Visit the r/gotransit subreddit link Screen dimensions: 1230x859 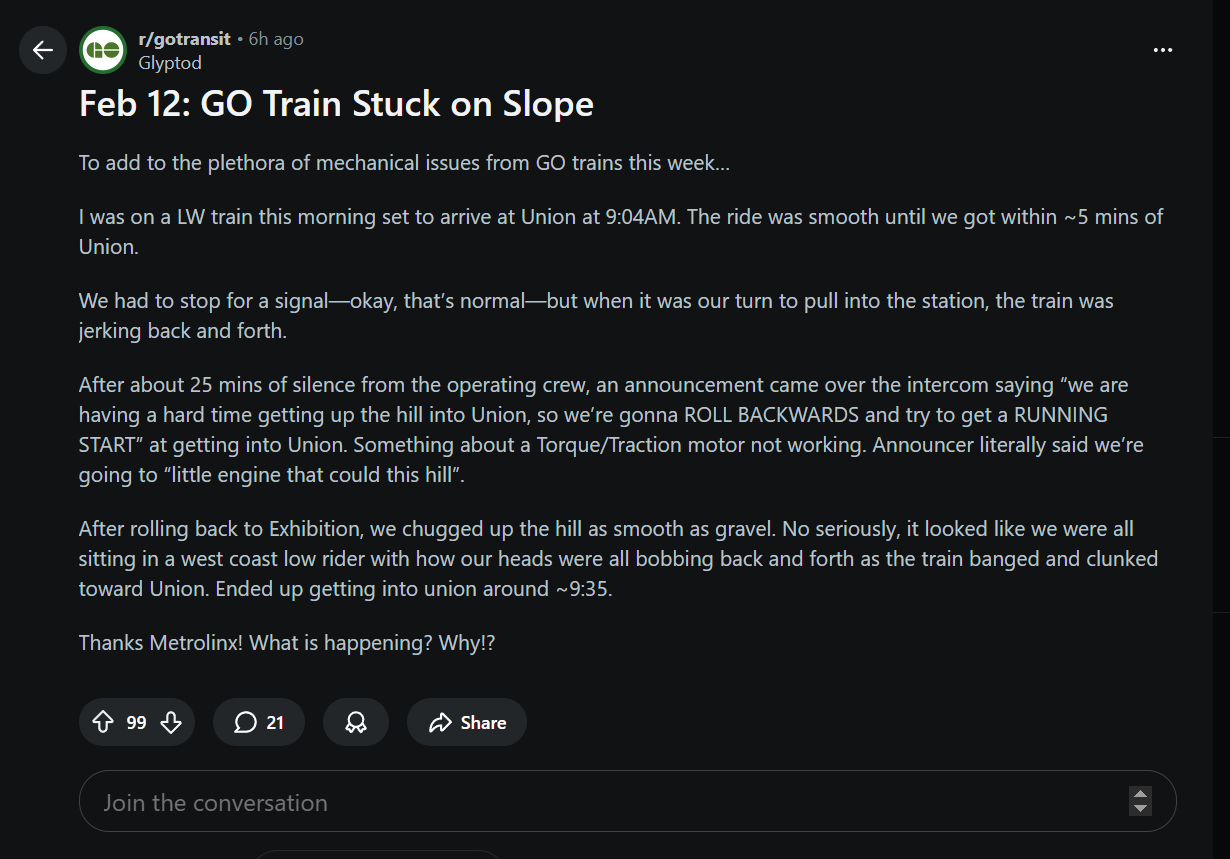point(184,39)
